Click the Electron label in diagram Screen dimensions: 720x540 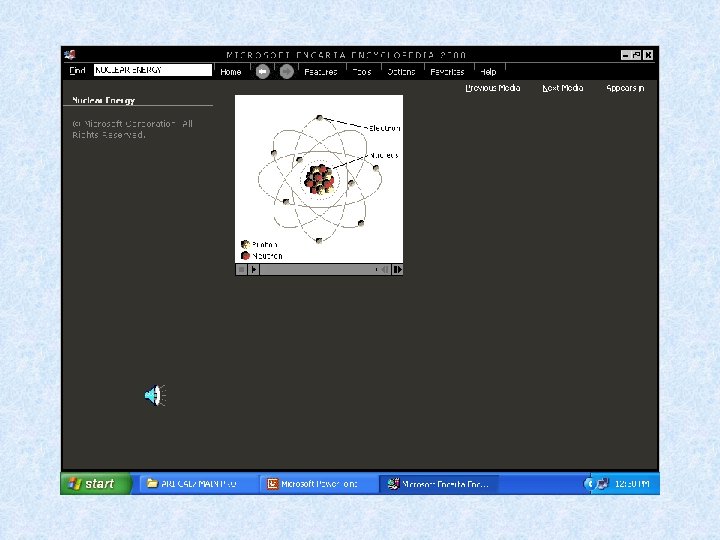pyautogui.click(x=385, y=128)
